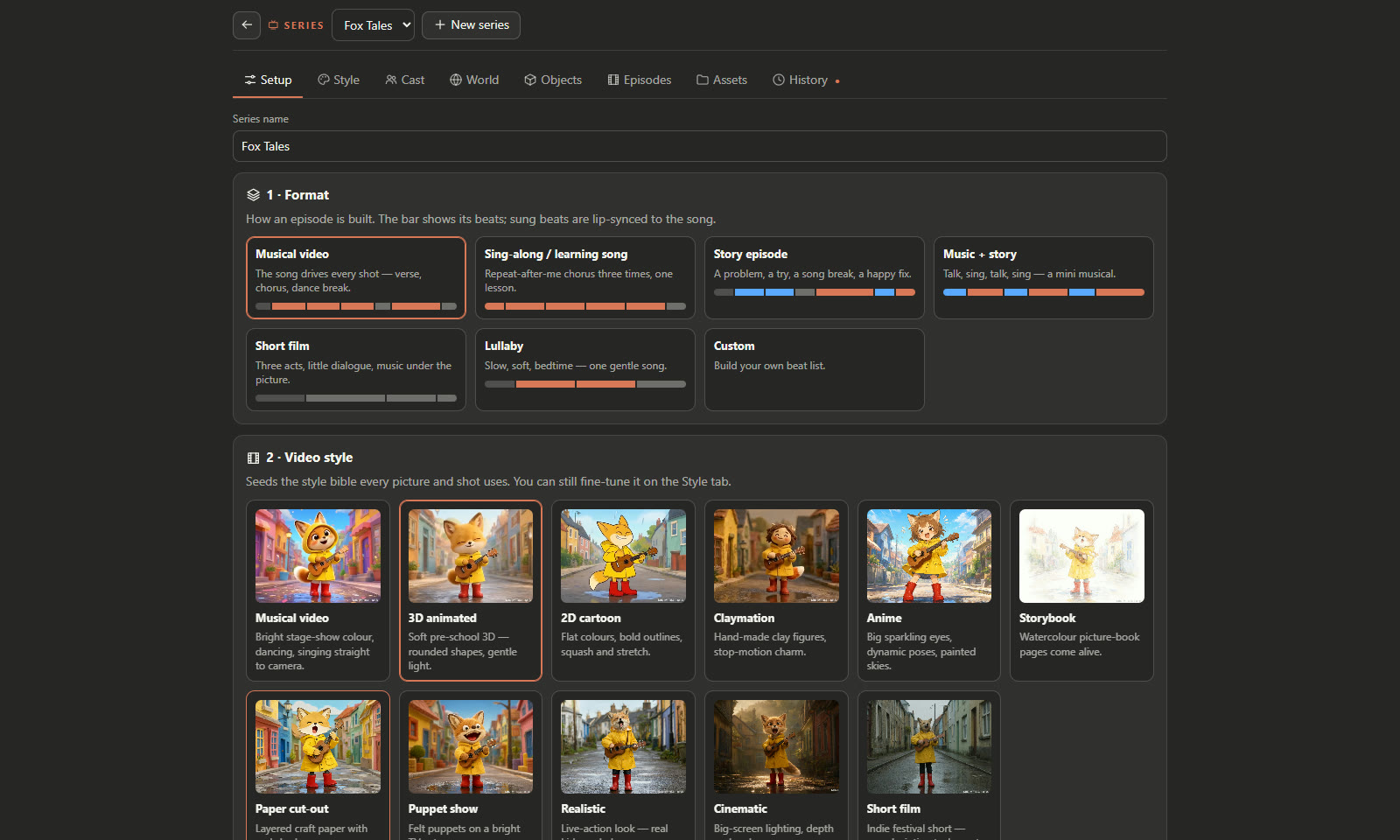Pick the Realistic video style
The height and width of the screenshot is (840, 1400).
tap(623, 766)
